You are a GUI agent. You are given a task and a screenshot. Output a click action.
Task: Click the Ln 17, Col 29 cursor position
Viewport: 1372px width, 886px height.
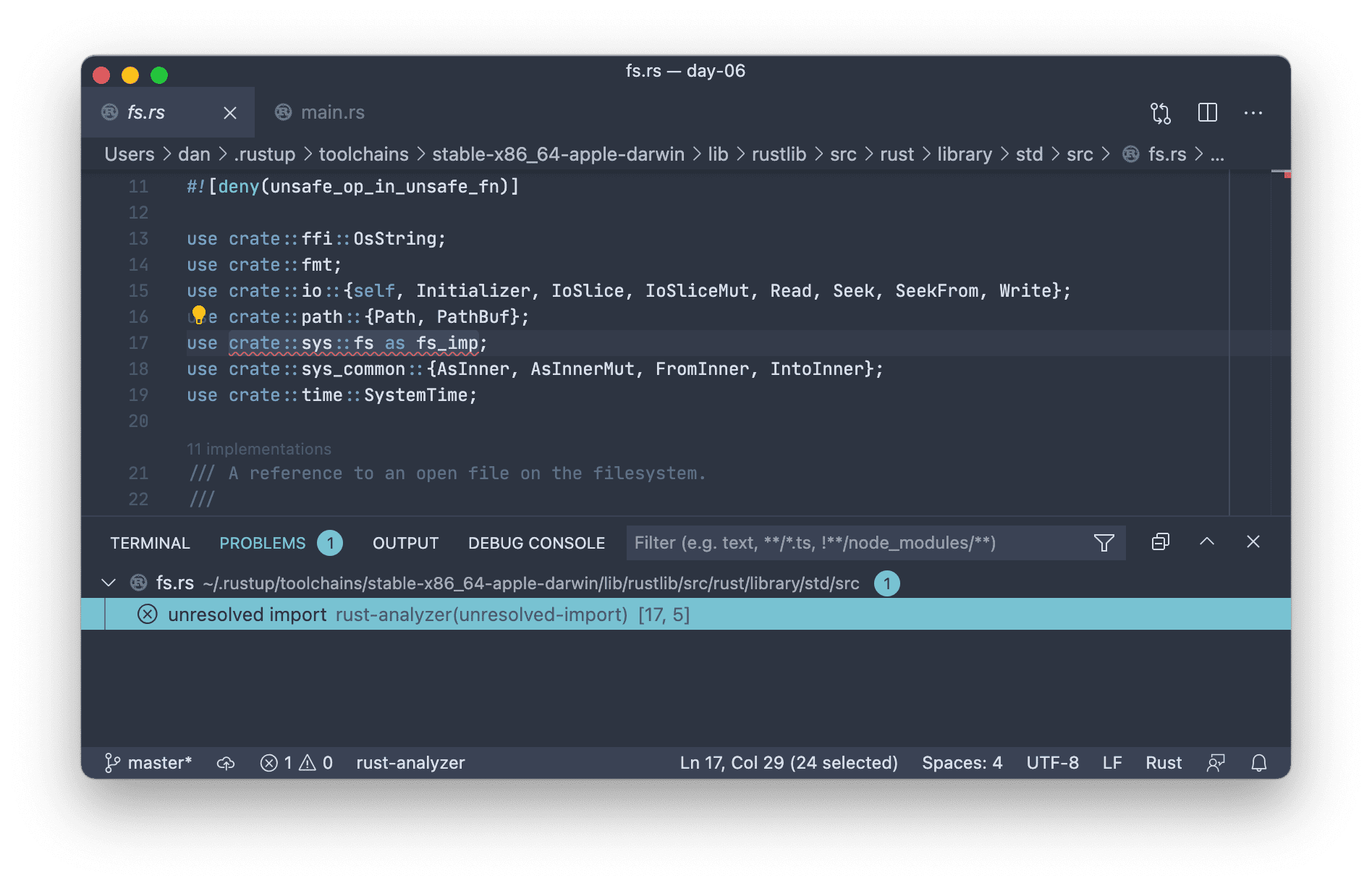[x=788, y=763]
